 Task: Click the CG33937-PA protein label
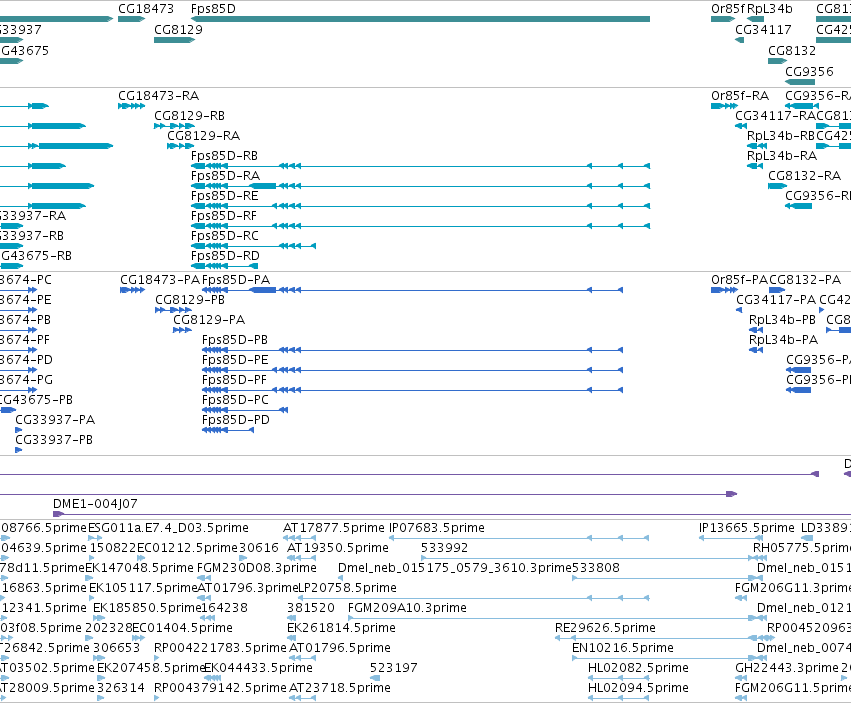pyautogui.click(x=55, y=420)
